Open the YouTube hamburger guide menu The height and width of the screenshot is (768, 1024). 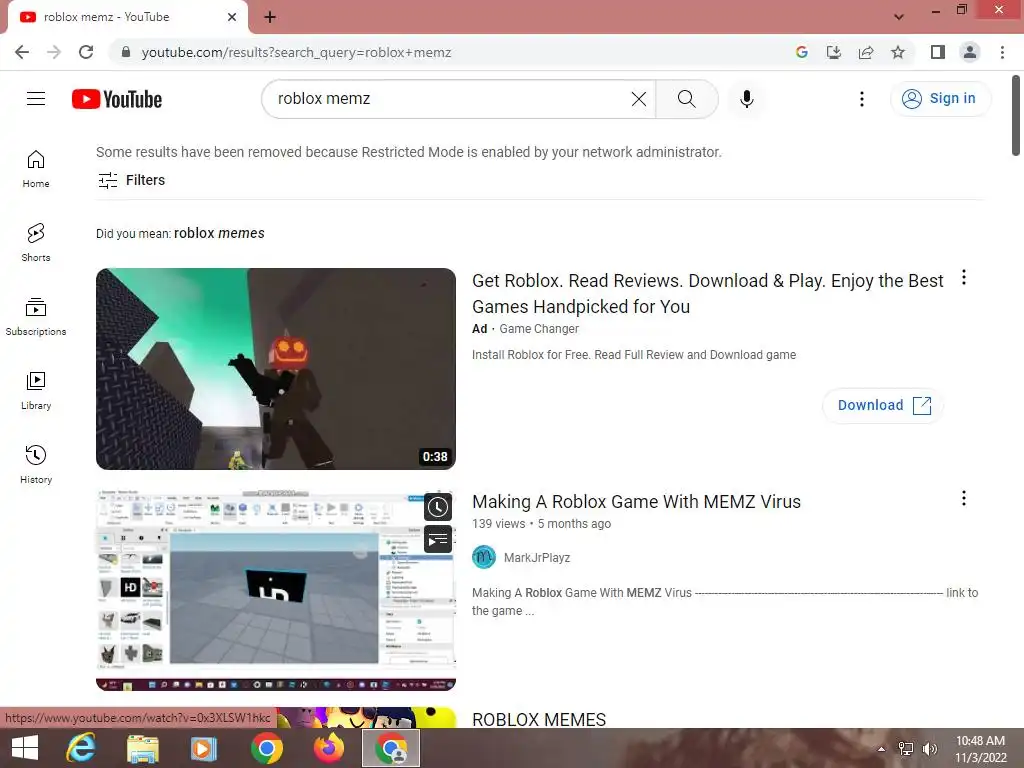[x=36, y=99]
